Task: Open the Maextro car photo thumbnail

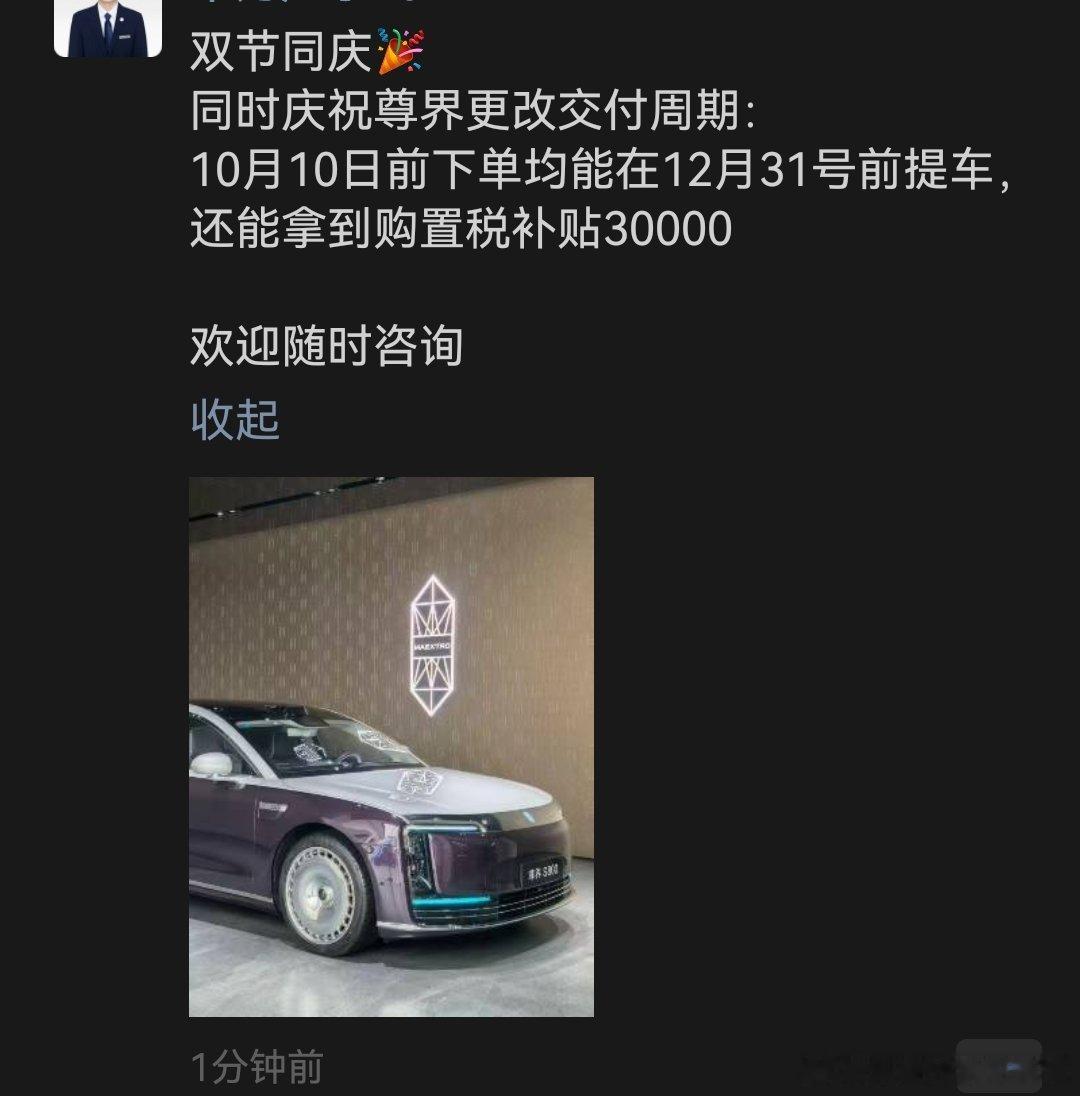Action: (391, 747)
